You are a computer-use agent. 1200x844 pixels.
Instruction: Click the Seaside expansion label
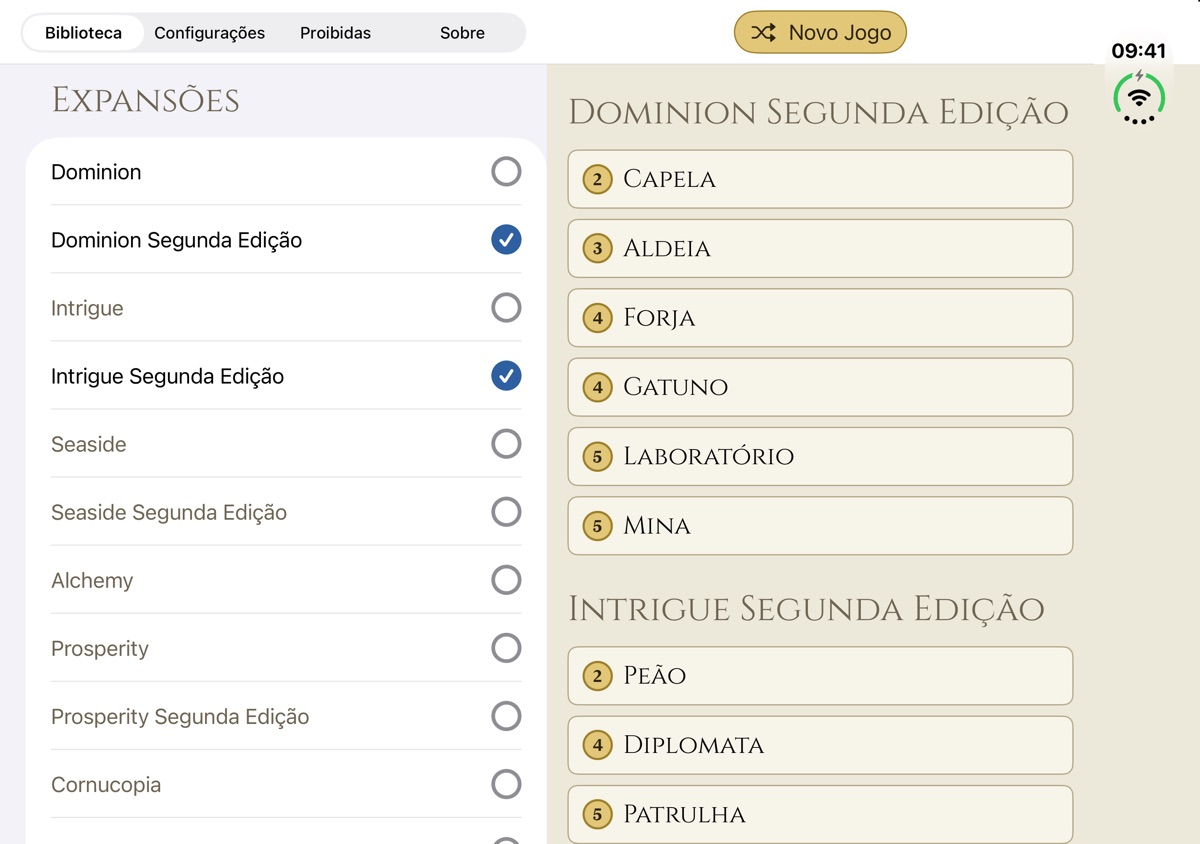pyautogui.click(x=88, y=444)
